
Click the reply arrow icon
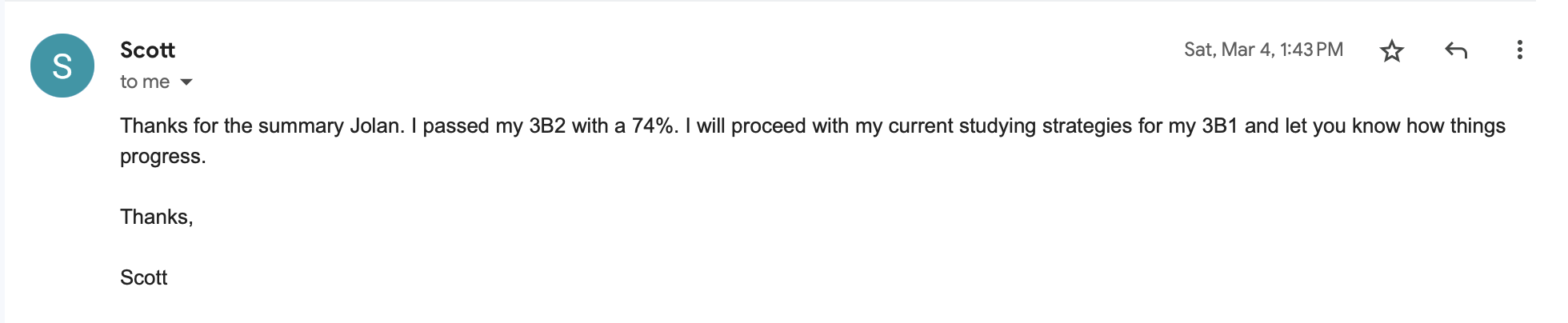pos(1456,51)
